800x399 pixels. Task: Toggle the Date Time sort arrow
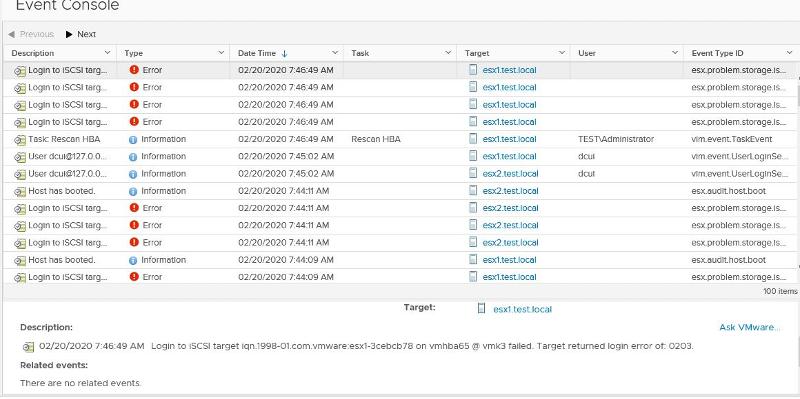285,53
